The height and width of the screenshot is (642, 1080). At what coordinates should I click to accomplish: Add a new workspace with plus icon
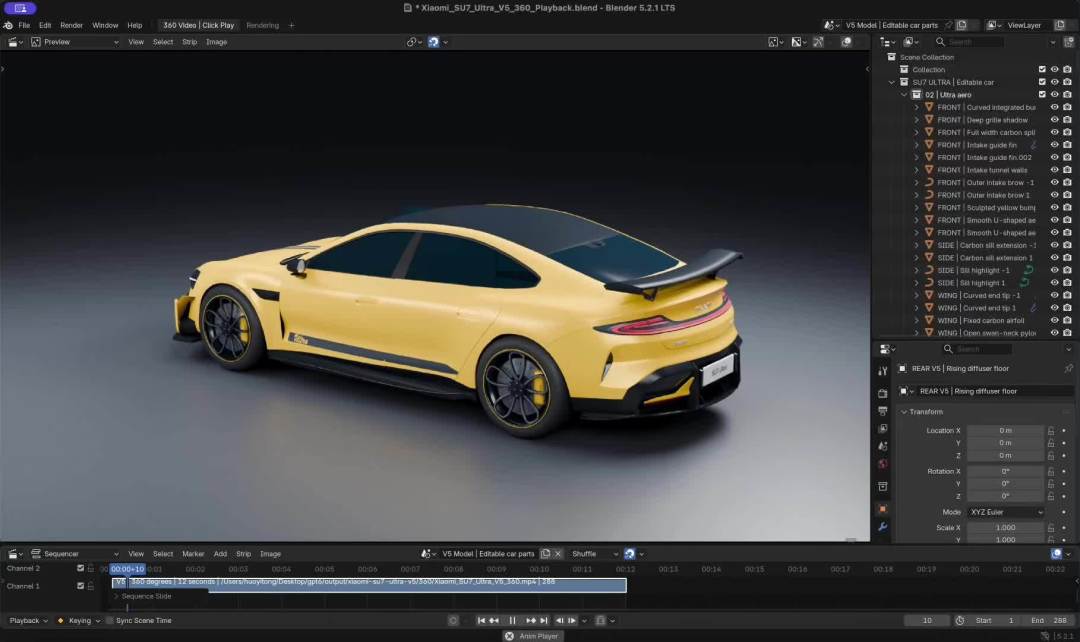291,25
